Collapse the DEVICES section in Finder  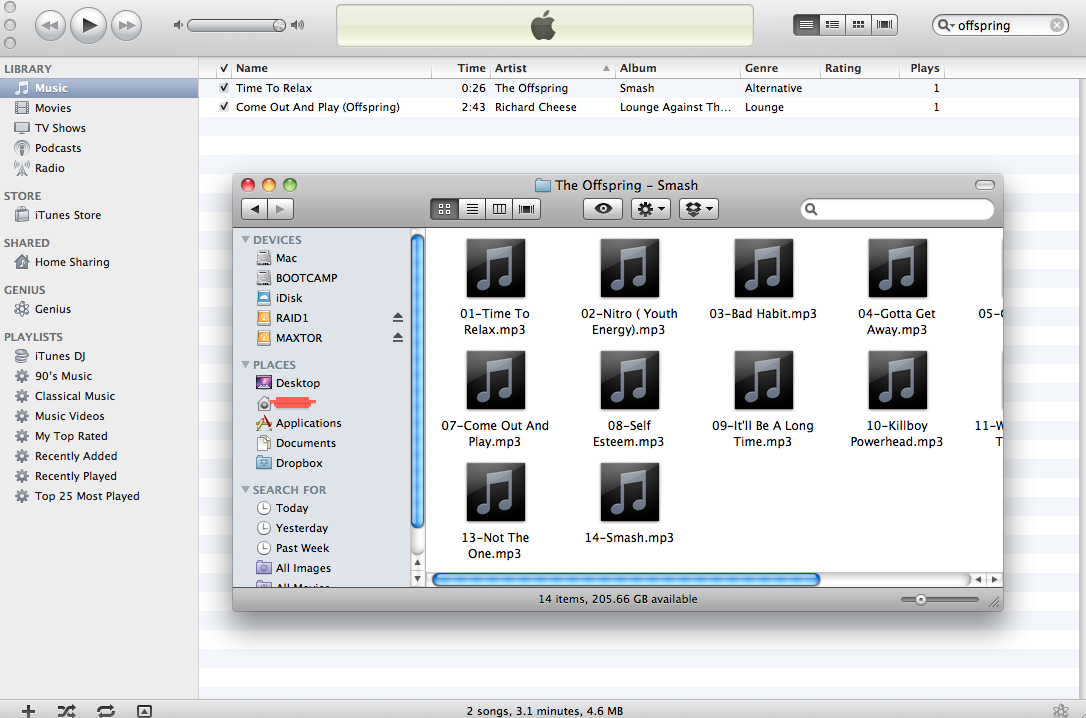coord(245,240)
